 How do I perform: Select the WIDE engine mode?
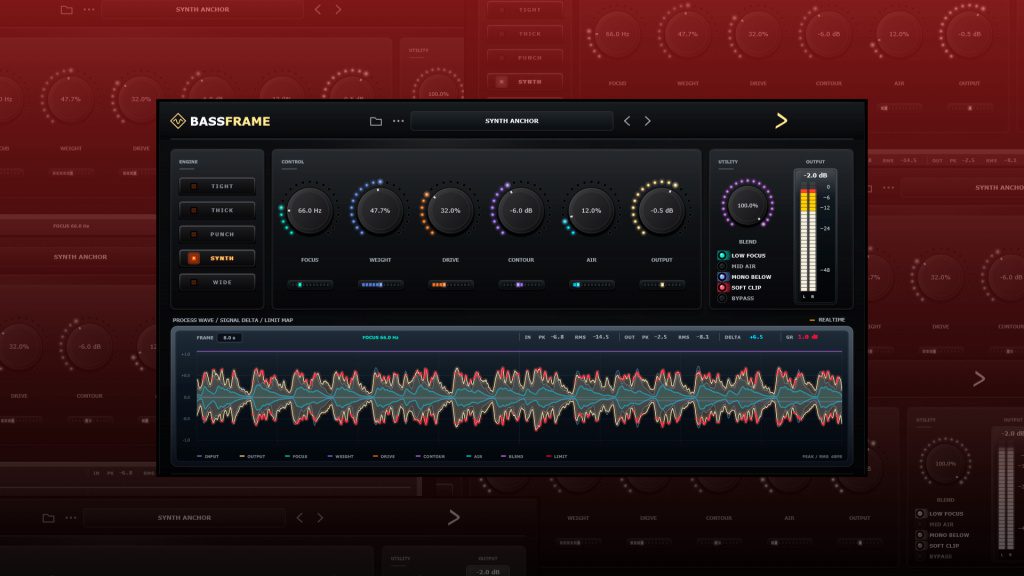coord(217,282)
